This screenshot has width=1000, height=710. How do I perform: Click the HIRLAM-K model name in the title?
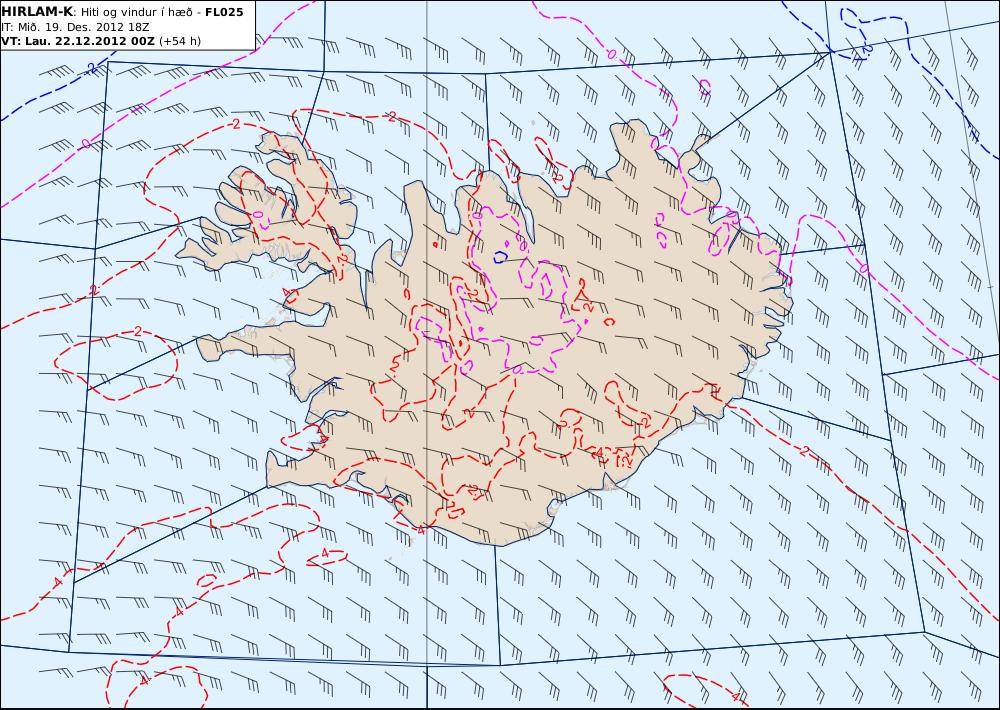click(38, 12)
